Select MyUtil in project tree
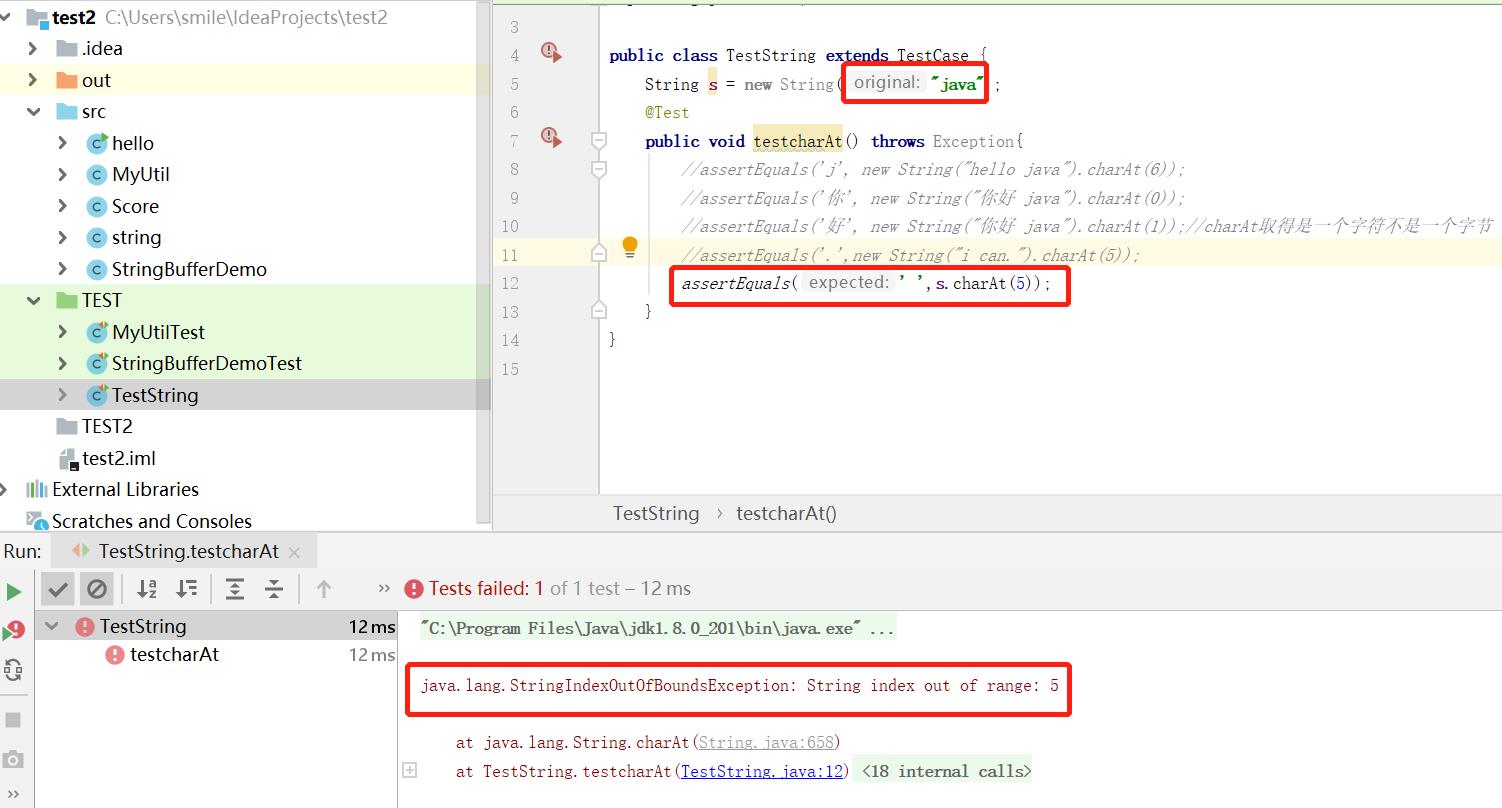This screenshot has height=808, width=1502. click(141, 174)
